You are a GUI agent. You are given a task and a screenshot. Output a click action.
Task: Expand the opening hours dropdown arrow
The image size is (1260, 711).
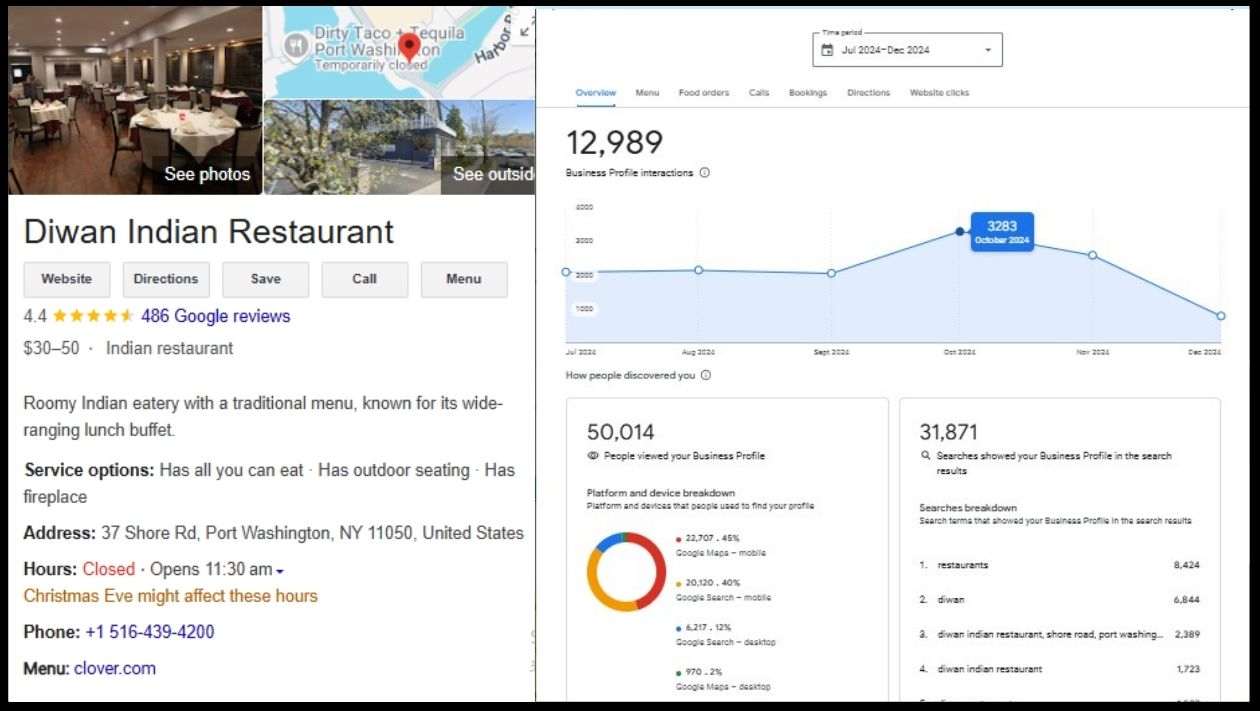coord(280,571)
